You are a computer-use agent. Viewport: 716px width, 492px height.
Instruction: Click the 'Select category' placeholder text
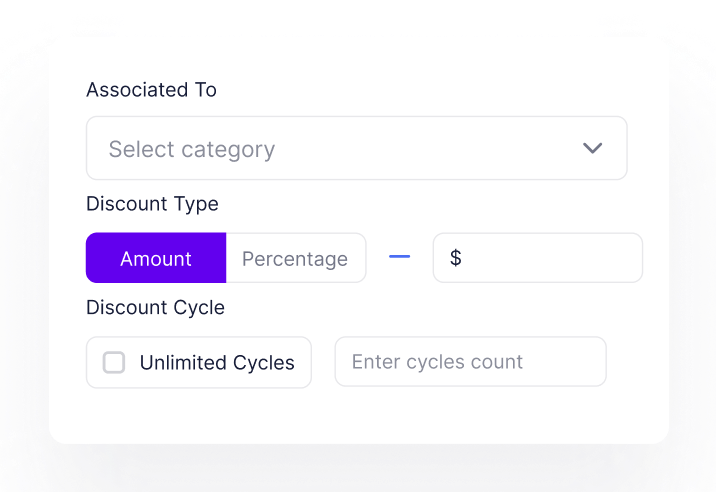tap(192, 150)
